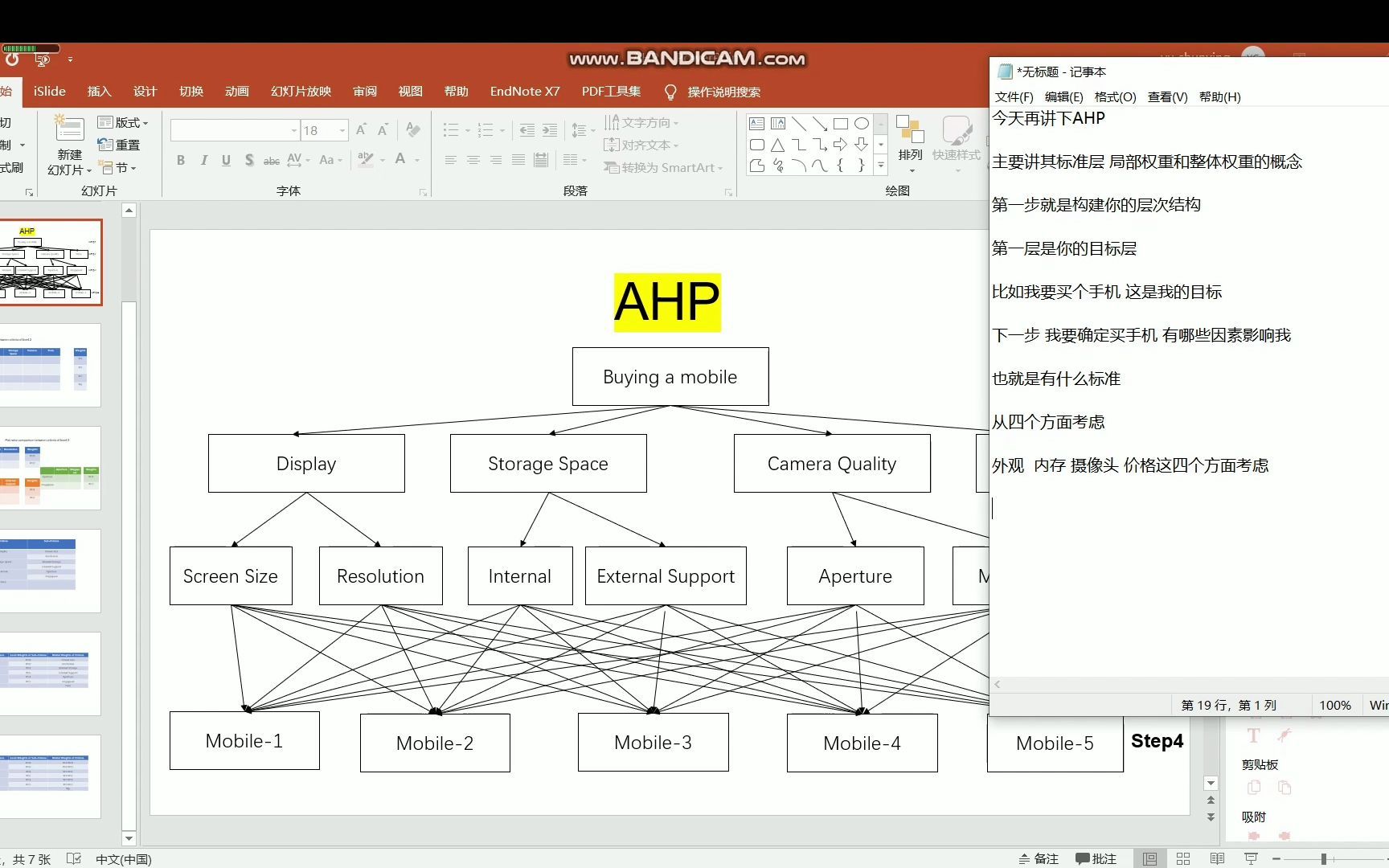Toggle underline formatting

(x=225, y=160)
